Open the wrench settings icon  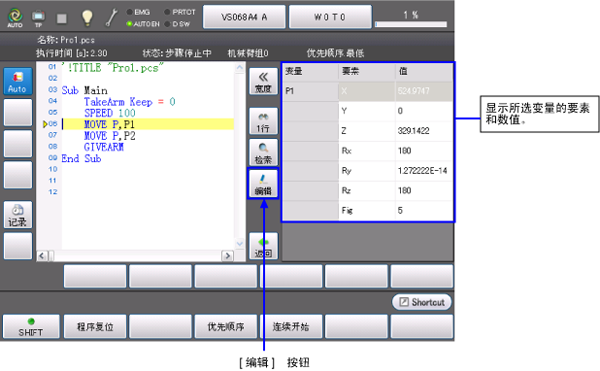pyautogui.click(x=111, y=18)
